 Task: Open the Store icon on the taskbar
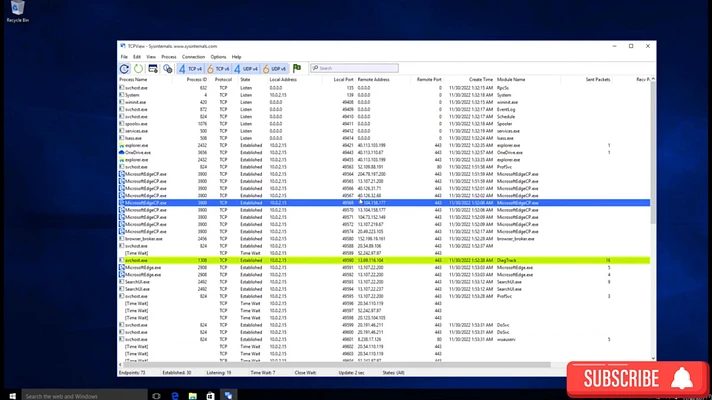tap(210, 396)
